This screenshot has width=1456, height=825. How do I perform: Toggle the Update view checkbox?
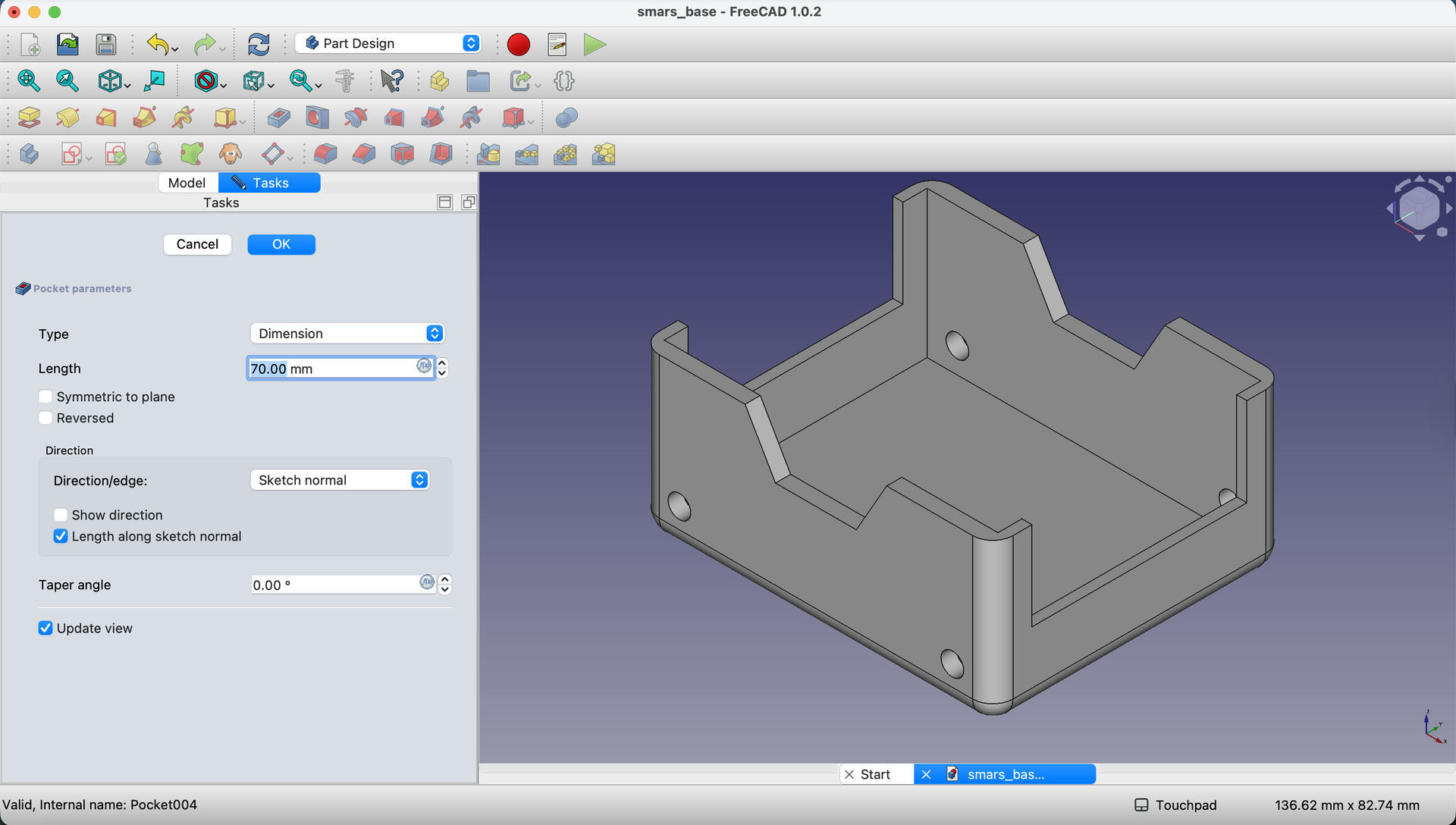pos(45,628)
